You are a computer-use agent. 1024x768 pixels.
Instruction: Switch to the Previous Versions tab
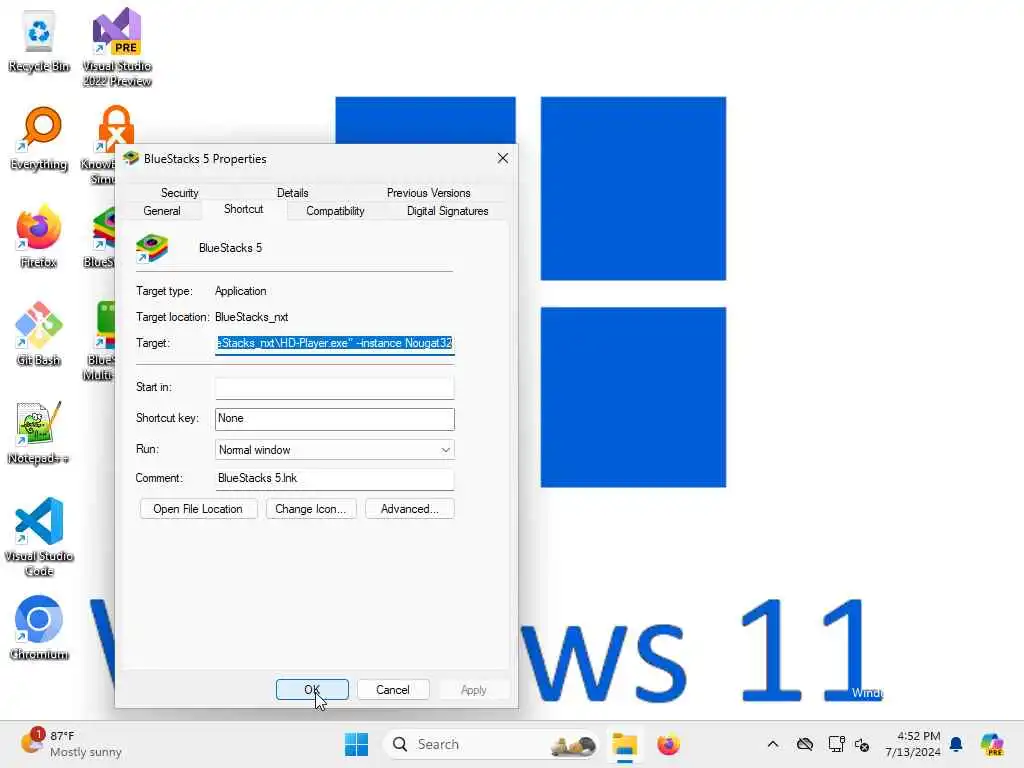(428, 193)
